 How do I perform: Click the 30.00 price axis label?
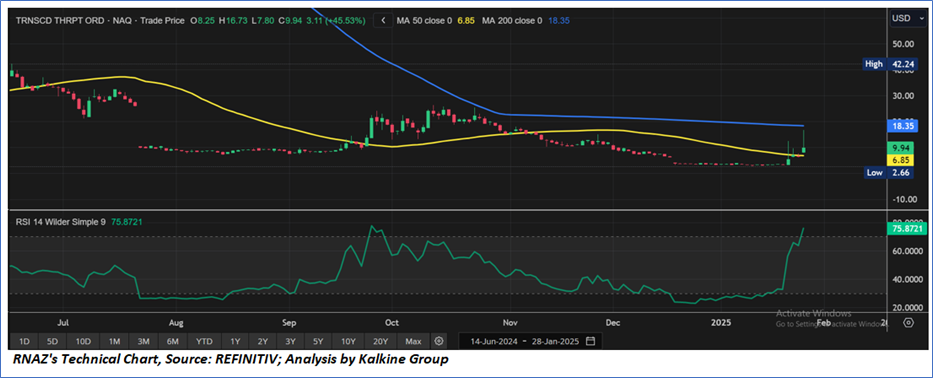tap(903, 95)
